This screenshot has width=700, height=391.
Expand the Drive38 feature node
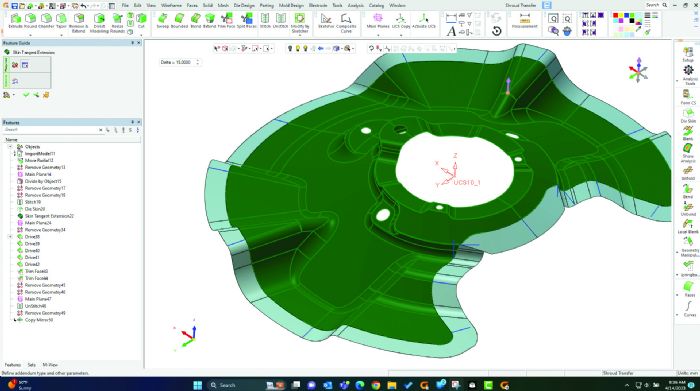(10, 237)
